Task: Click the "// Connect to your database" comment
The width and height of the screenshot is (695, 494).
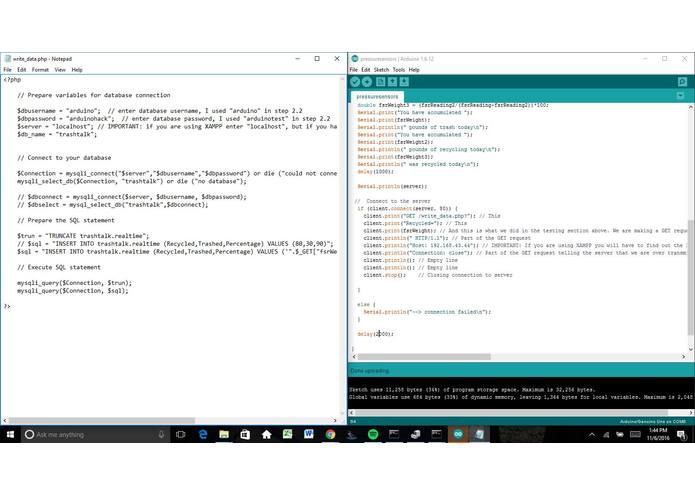Action: click(64, 158)
